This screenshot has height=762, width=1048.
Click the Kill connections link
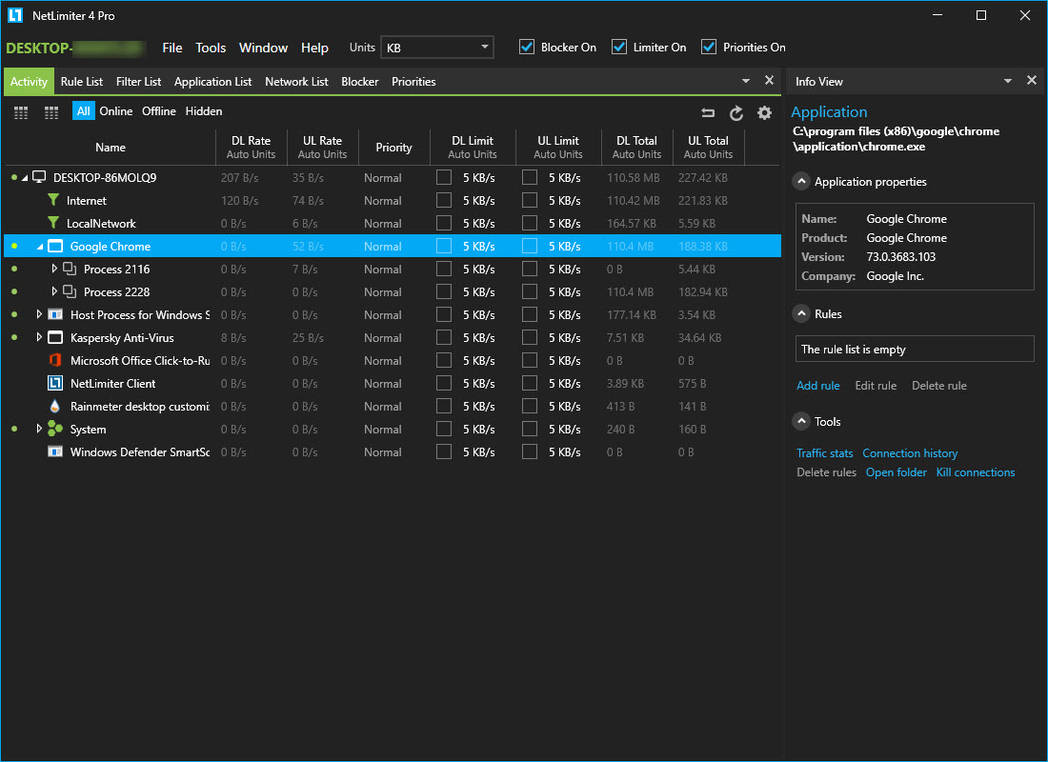tap(975, 473)
